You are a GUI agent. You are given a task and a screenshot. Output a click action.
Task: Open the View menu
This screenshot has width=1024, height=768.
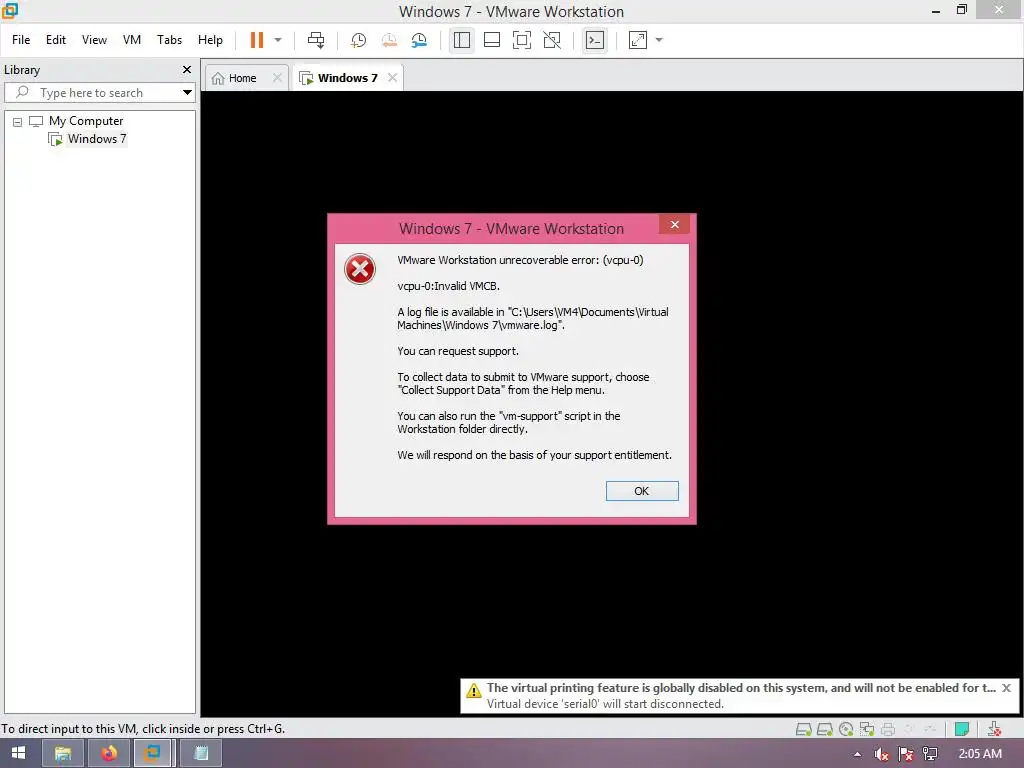(94, 40)
